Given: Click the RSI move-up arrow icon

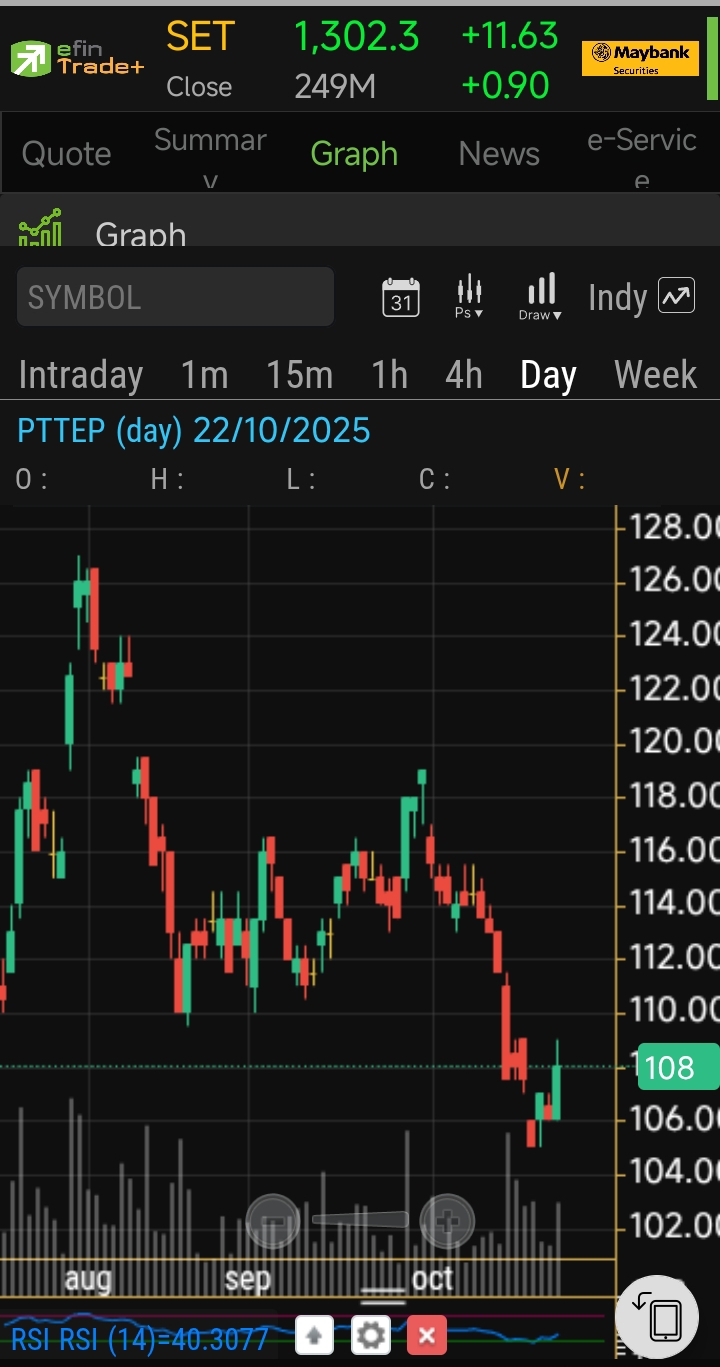Looking at the screenshot, I should click(x=314, y=1335).
